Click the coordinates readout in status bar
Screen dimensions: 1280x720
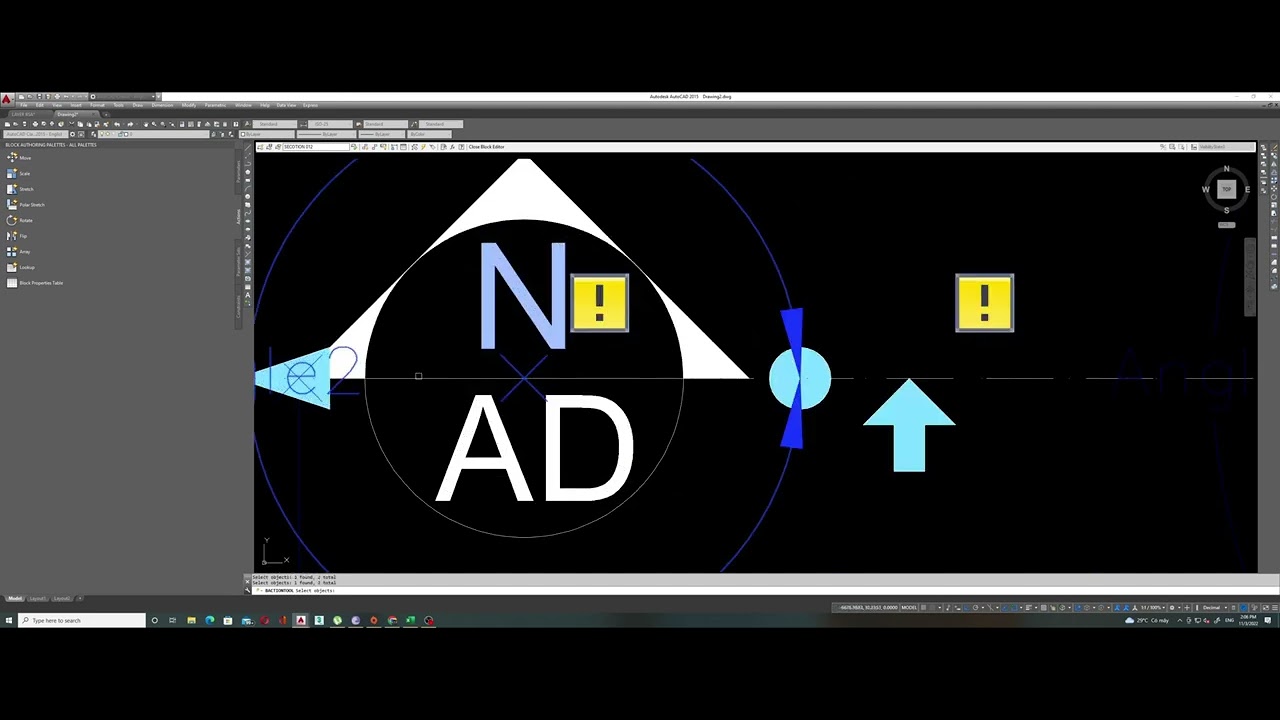866,607
